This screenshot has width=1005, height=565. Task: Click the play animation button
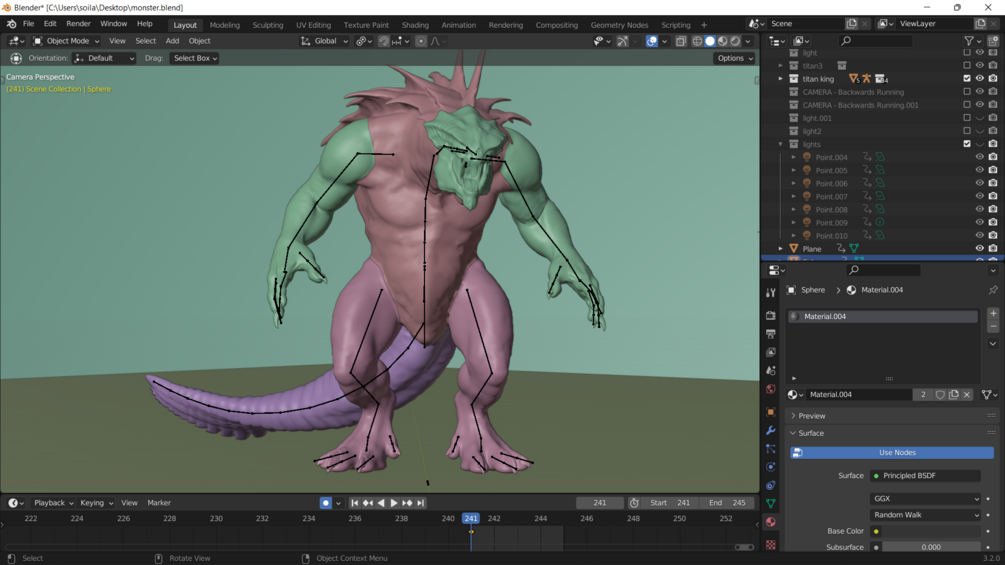(394, 503)
